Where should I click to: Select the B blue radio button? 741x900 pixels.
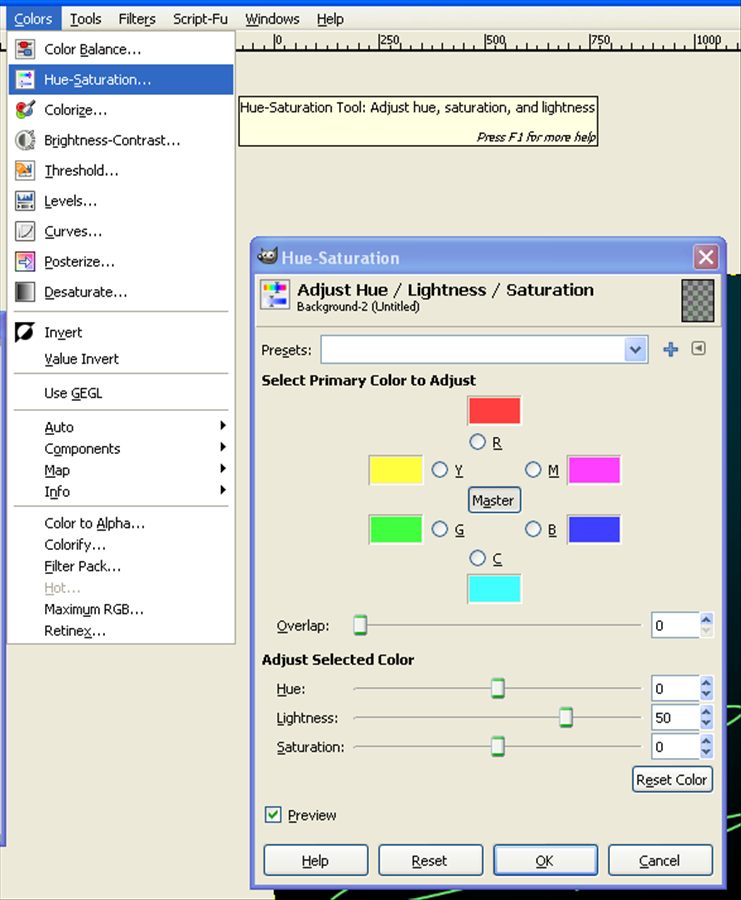[x=533, y=529]
